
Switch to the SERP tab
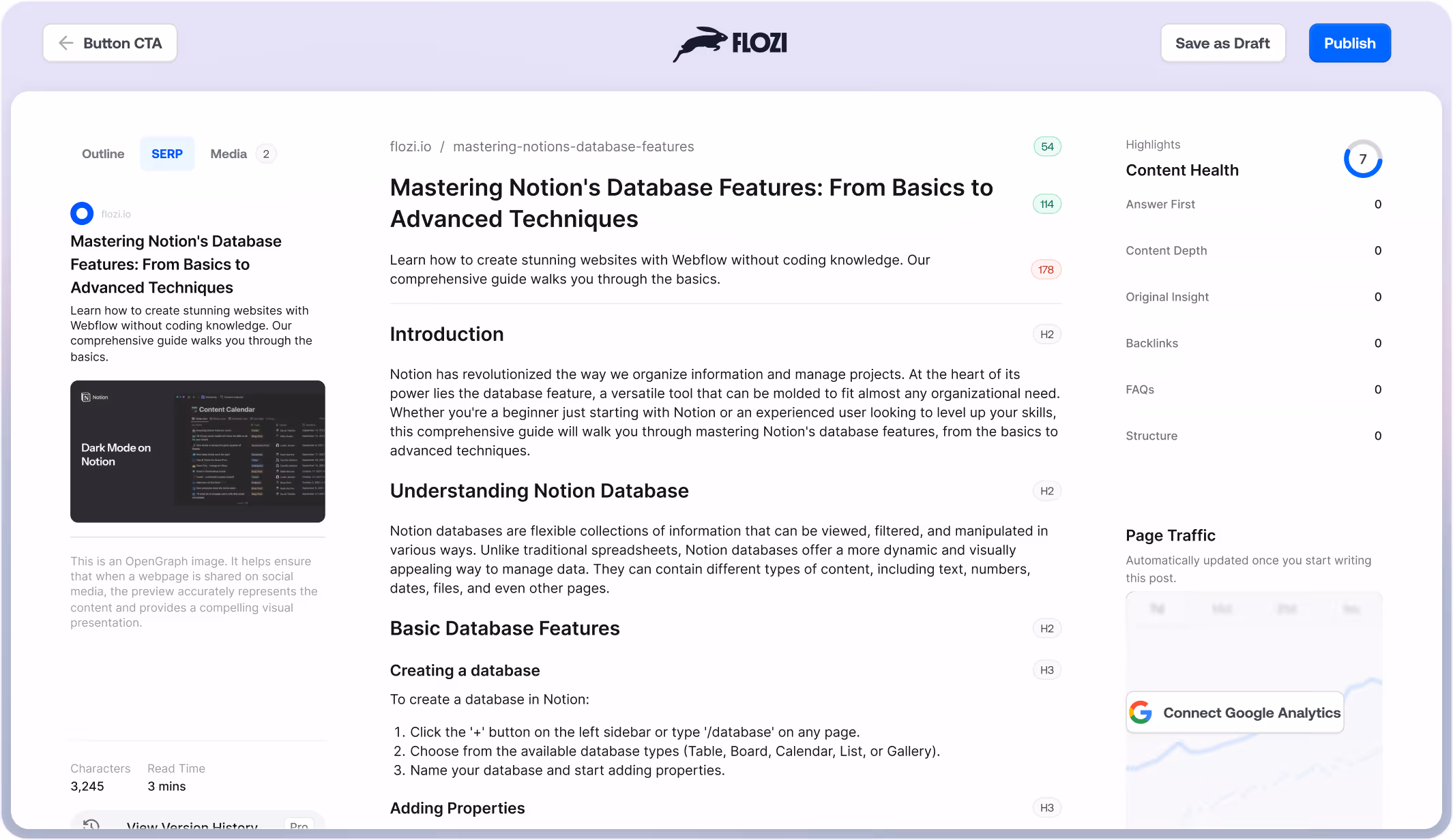tap(167, 154)
